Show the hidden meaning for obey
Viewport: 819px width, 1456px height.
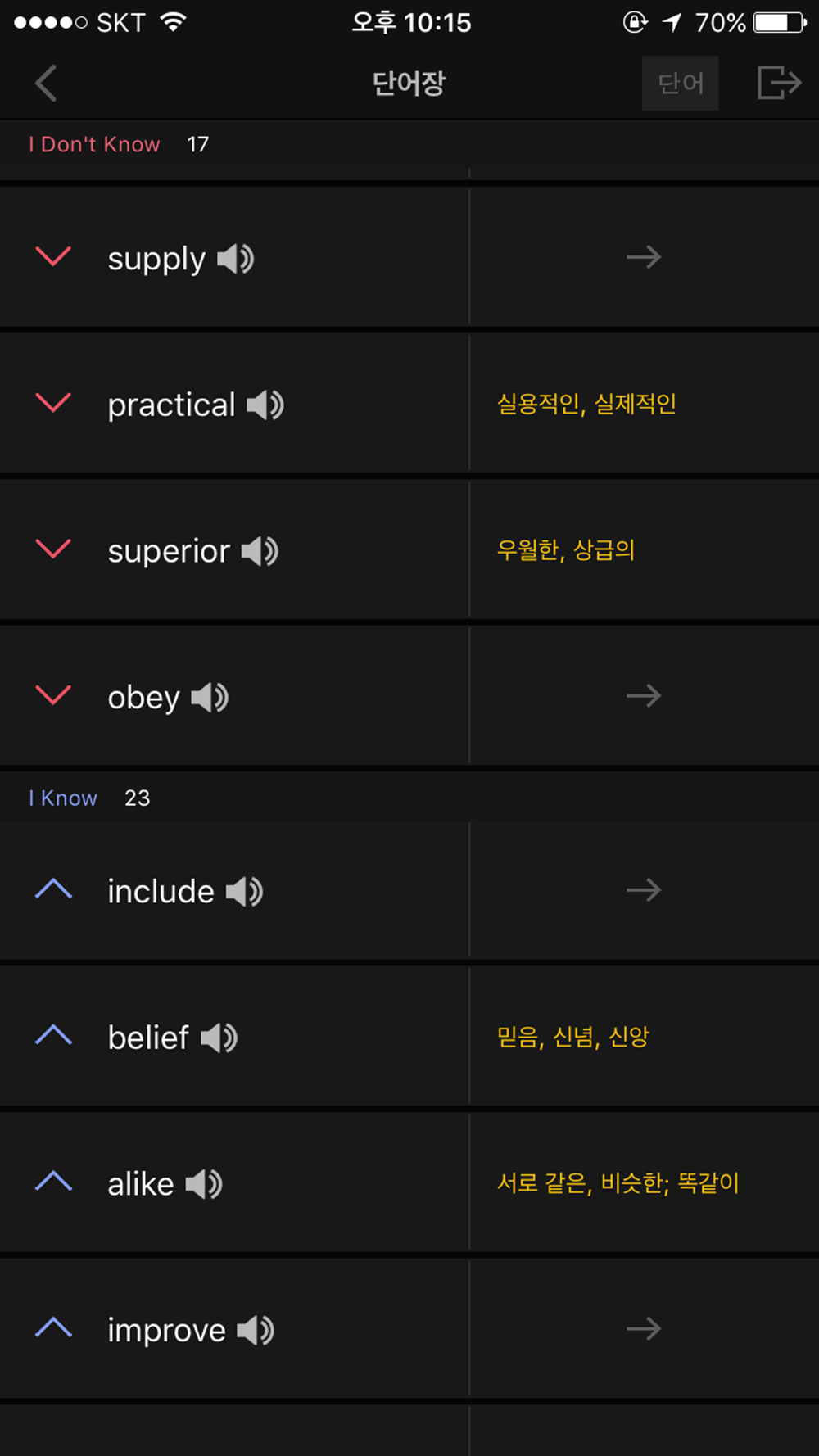point(644,696)
